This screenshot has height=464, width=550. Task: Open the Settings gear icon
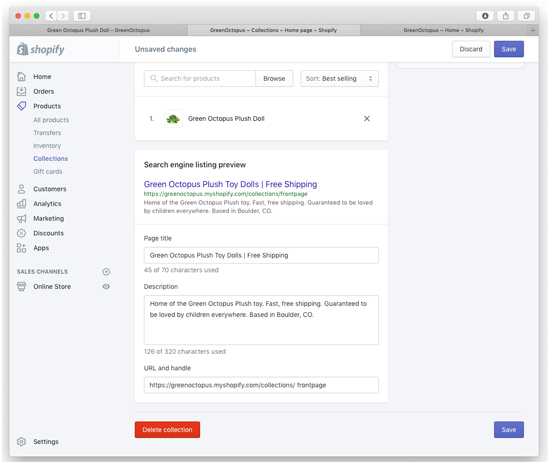21,442
